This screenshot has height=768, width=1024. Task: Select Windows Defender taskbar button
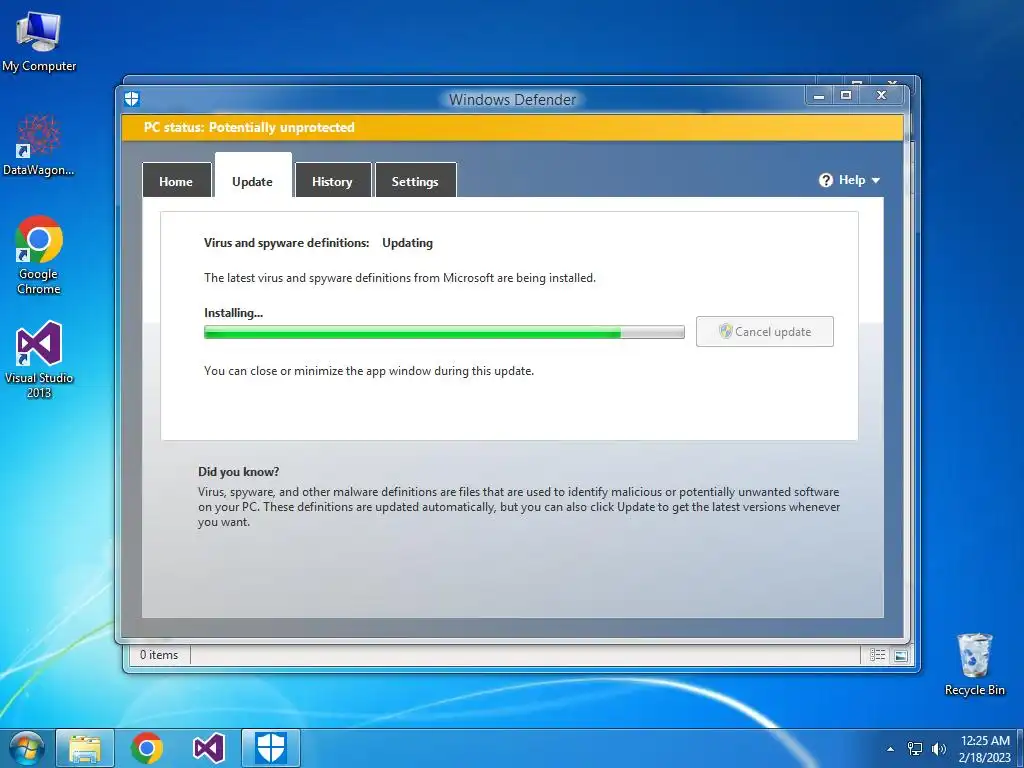point(270,748)
